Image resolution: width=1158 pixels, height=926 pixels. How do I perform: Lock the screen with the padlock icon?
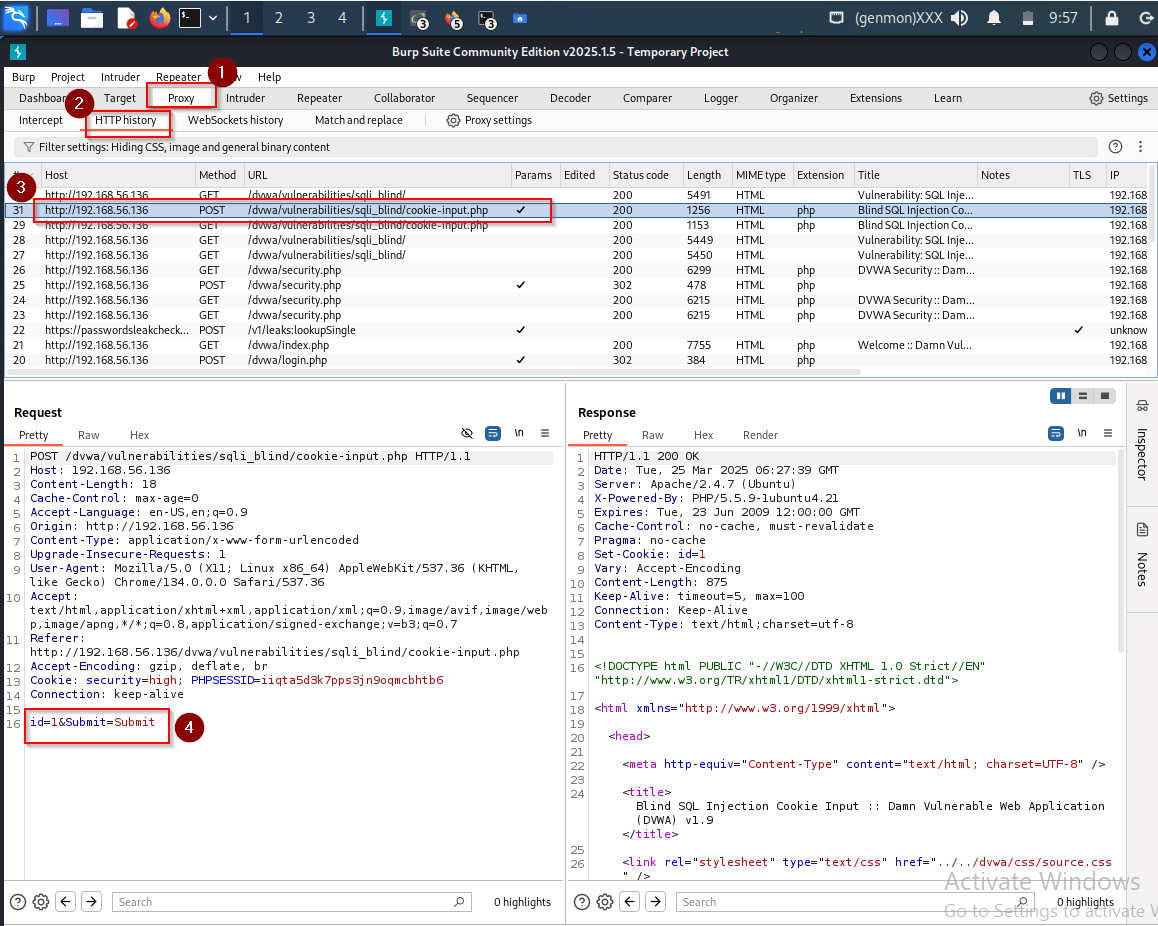pos(1111,18)
